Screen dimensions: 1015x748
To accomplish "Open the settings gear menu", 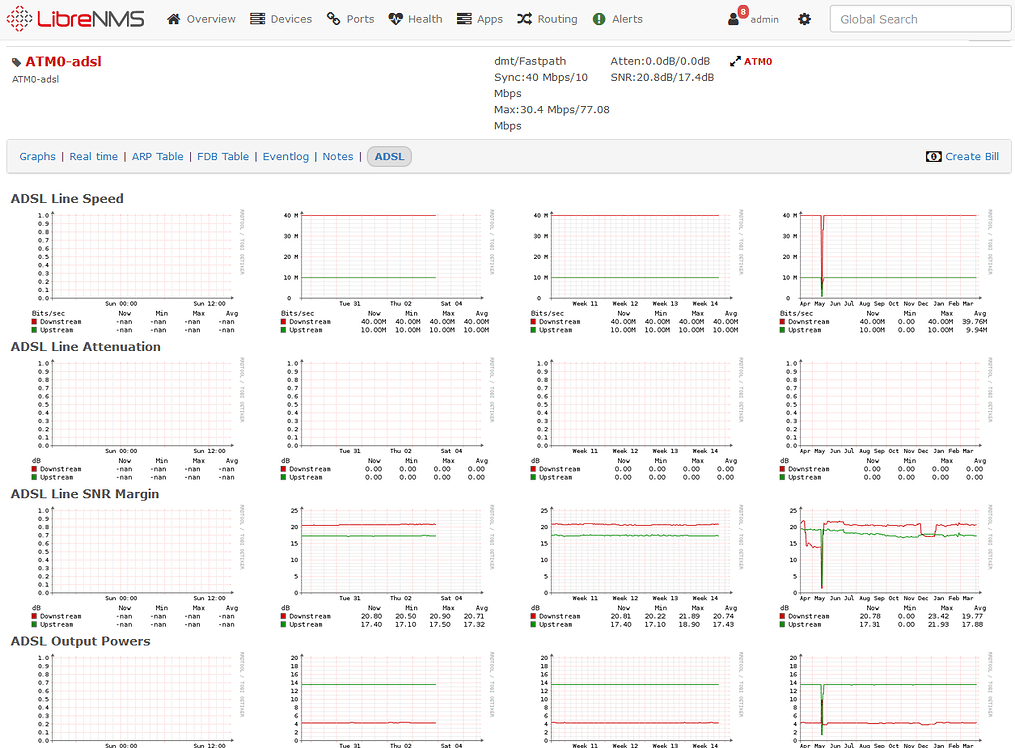I will (x=804, y=19).
